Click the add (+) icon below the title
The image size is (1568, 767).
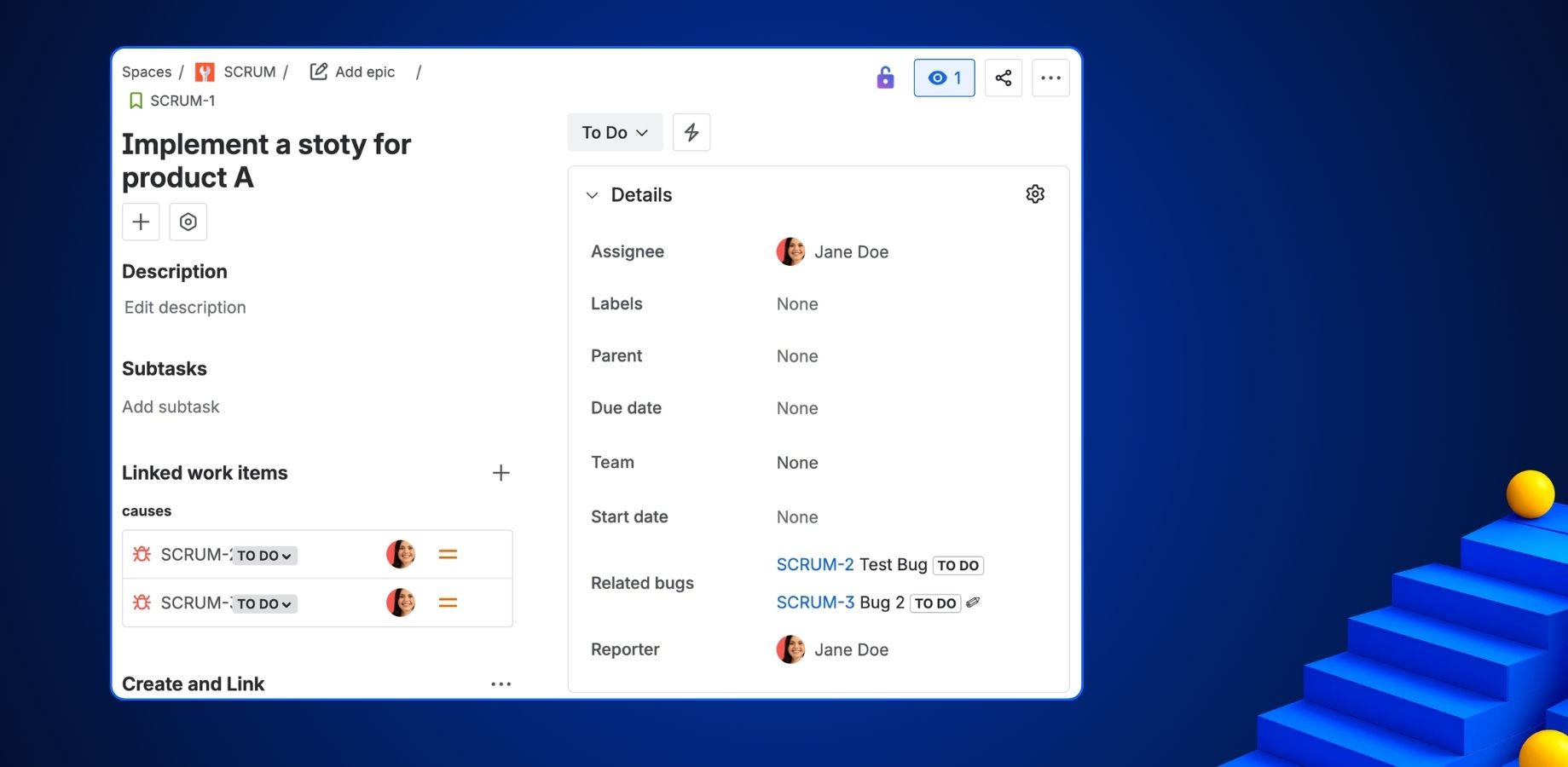[140, 221]
